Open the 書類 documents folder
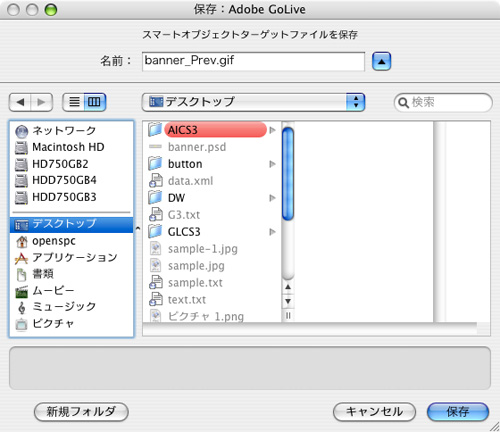Screen dimensions: 500x432 tap(71, 274)
